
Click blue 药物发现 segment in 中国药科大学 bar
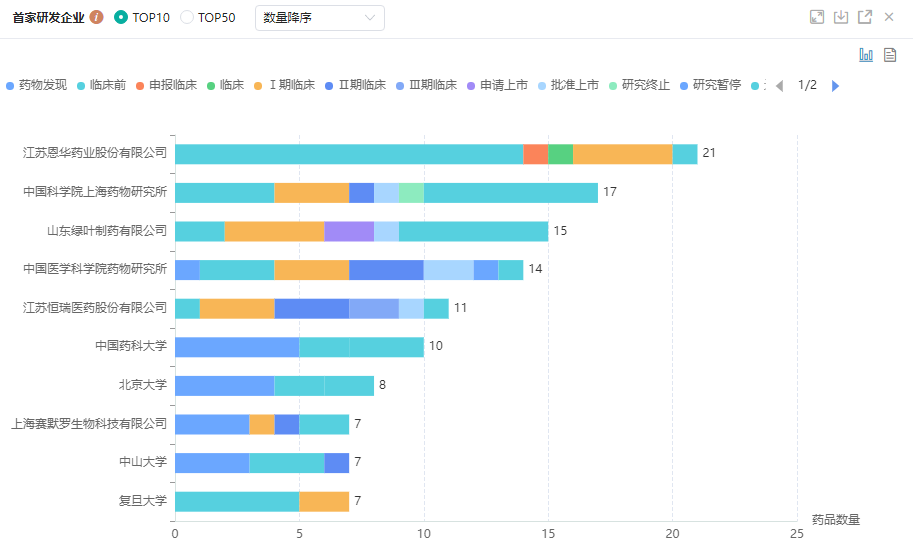click(237, 347)
